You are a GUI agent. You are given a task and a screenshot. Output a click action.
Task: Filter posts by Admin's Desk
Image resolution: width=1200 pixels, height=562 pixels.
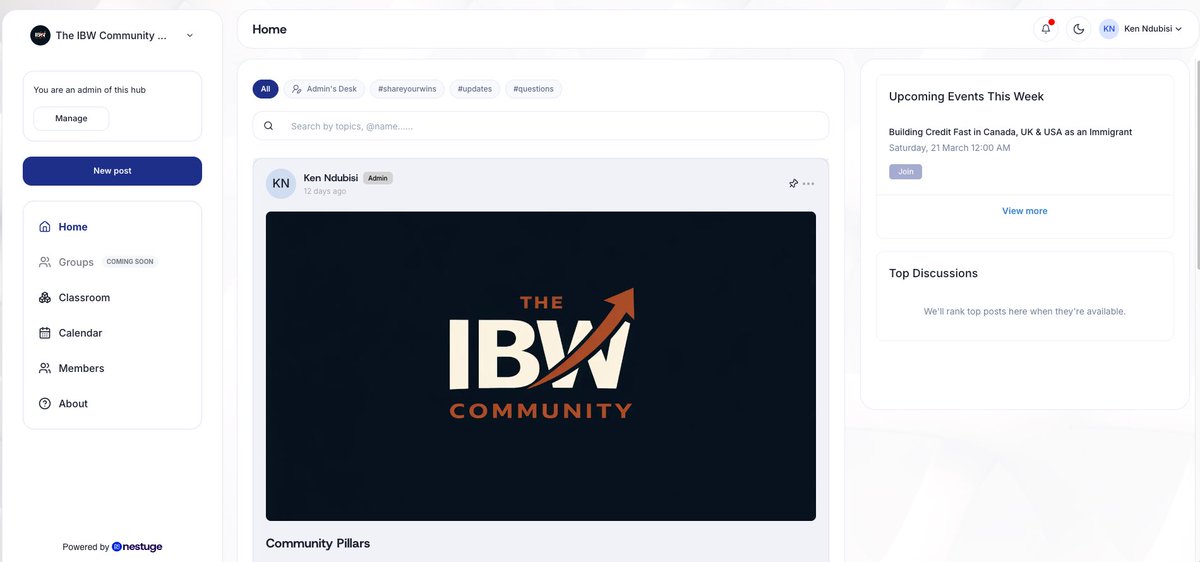pyautogui.click(x=324, y=89)
